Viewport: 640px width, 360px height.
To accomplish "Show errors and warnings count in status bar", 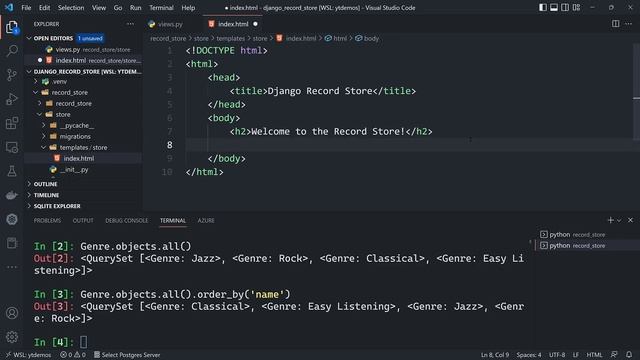I will 73,355.
